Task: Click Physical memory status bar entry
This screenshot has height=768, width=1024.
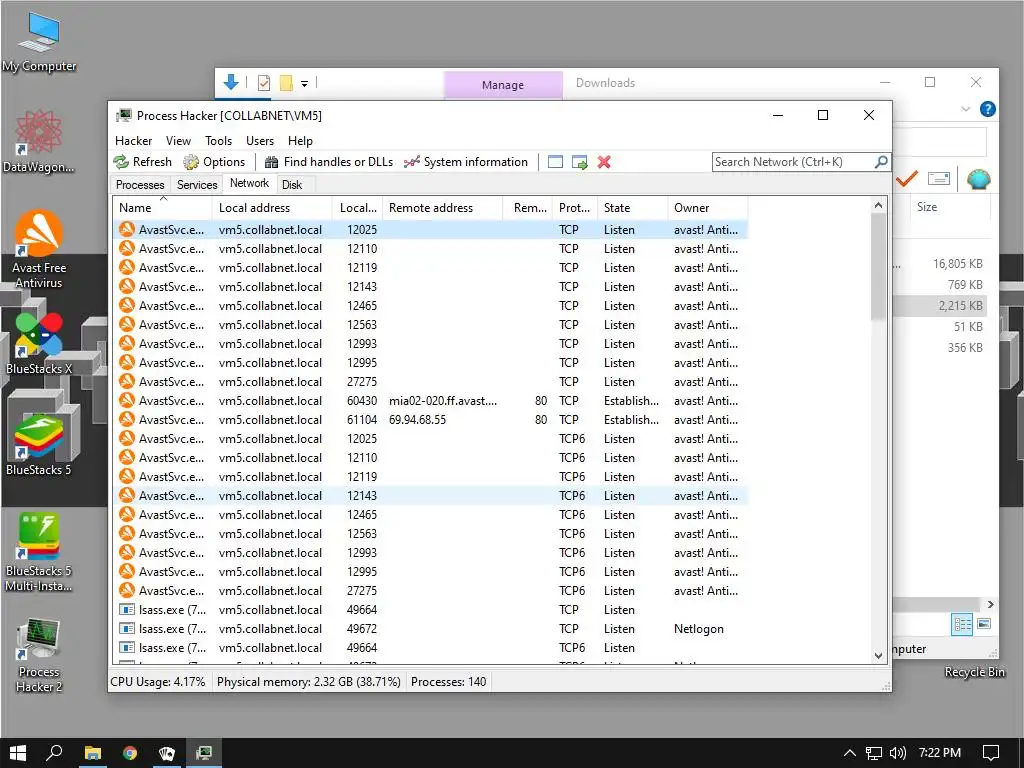Action: [x=308, y=682]
